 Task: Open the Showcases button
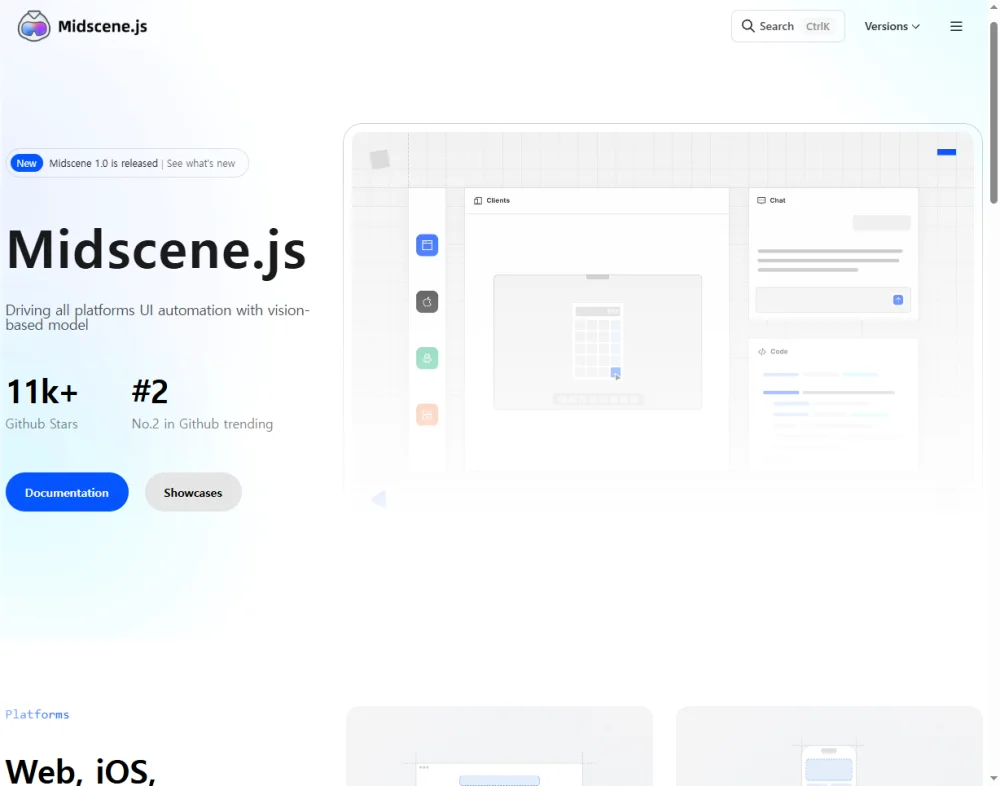pyautogui.click(x=193, y=492)
